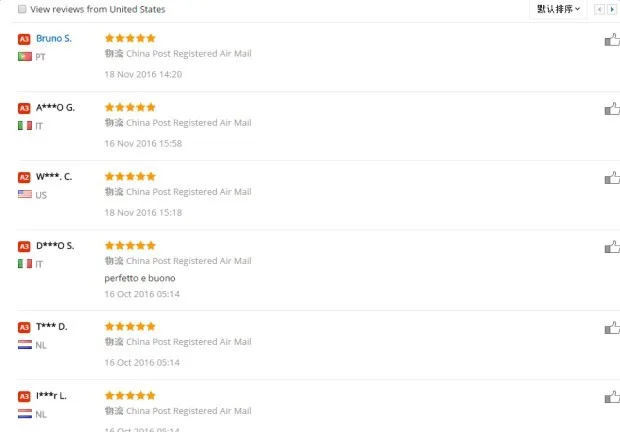Mark D***O S.'s review as helpful
The height and width of the screenshot is (432, 620).
tap(612, 247)
